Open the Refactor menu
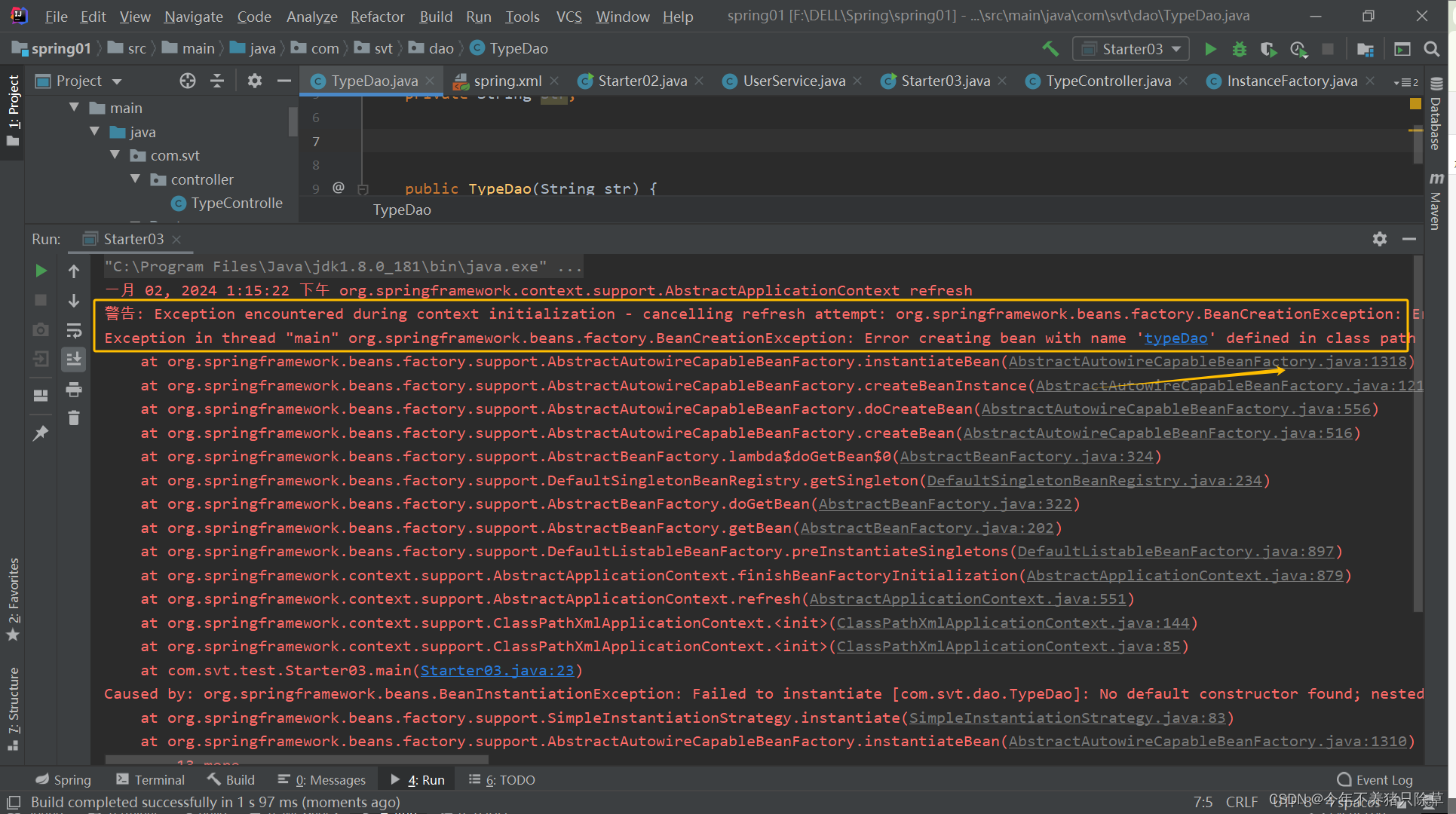Image resolution: width=1456 pixels, height=814 pixels. (378, 17)
